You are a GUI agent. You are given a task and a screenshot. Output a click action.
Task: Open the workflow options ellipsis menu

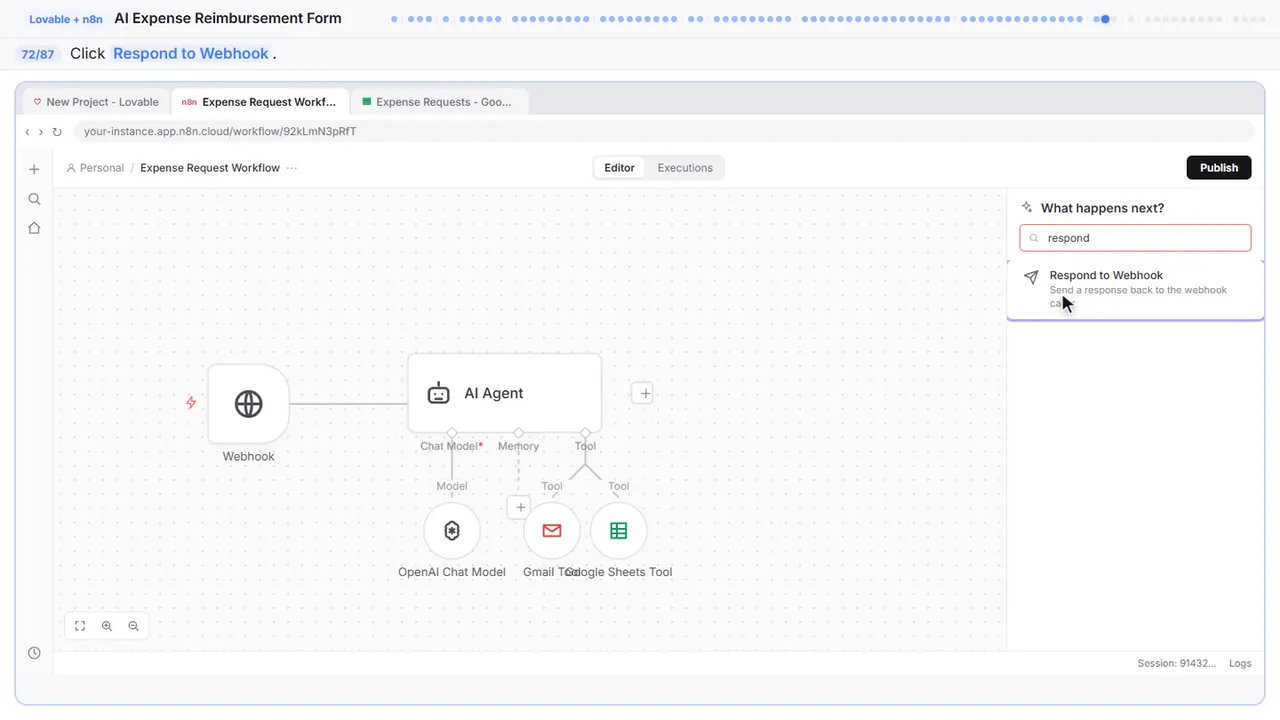292,168
